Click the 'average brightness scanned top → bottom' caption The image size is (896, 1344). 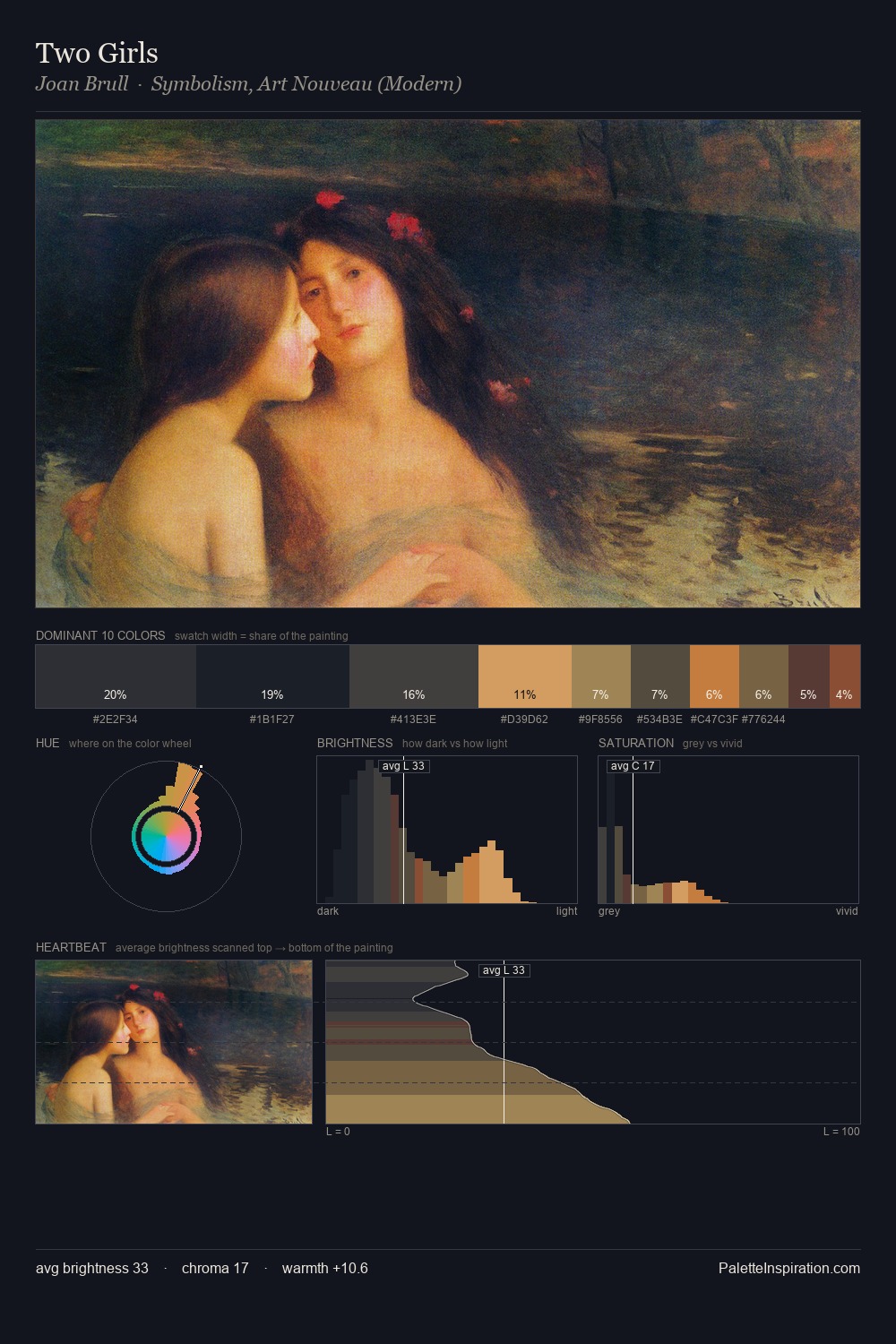click(x=254, y=948)
